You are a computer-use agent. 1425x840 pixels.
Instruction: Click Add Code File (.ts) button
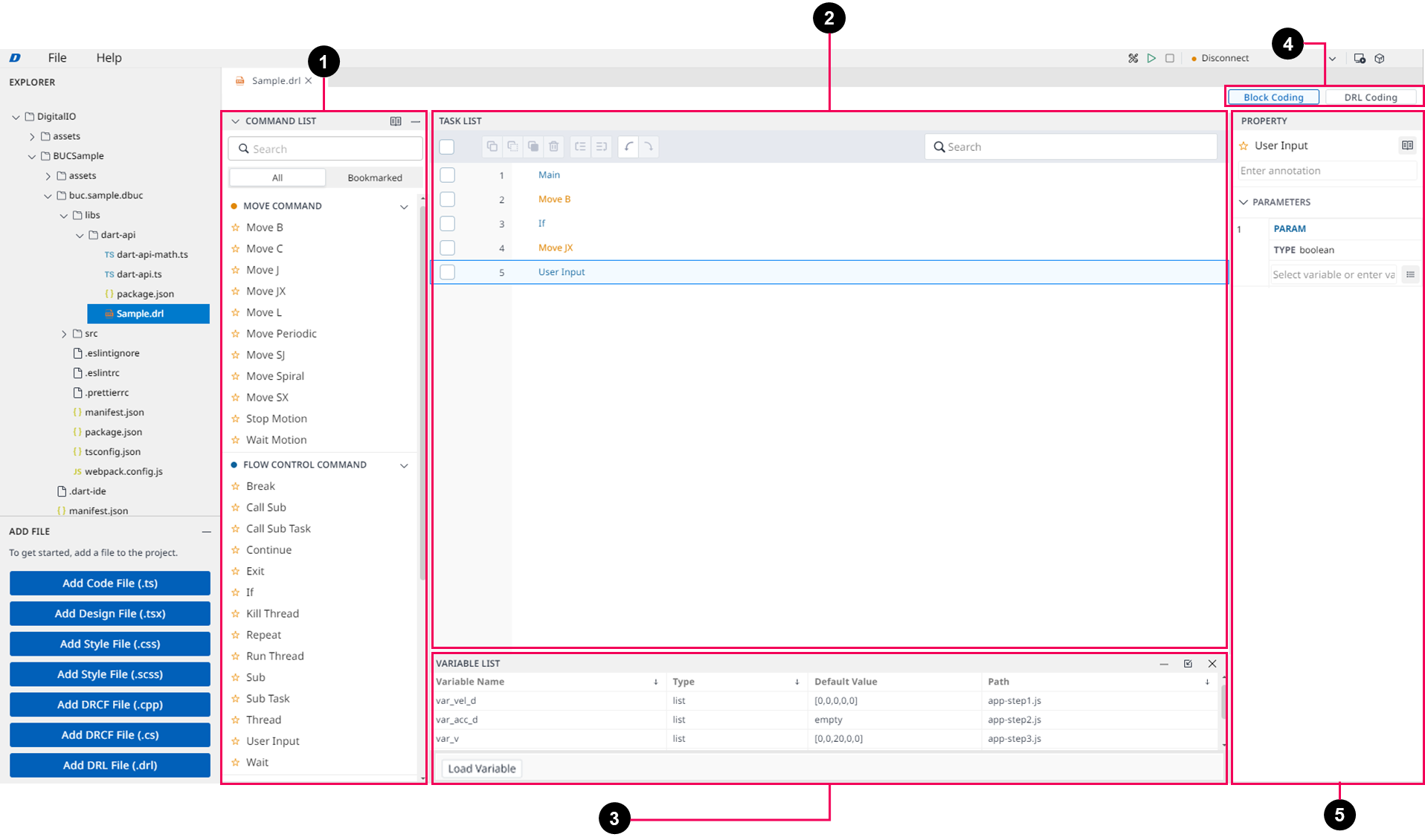110,584
